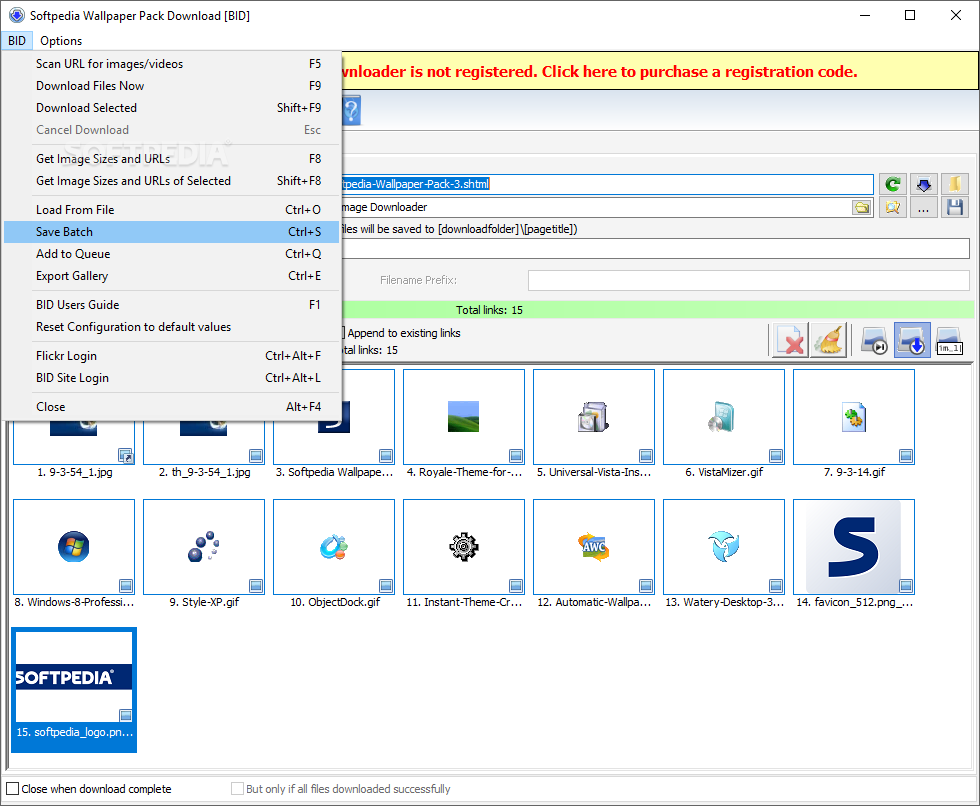Viewport: 980px width, 806px height.
Task: Click the blue question mark help icon
Action: 352,111
